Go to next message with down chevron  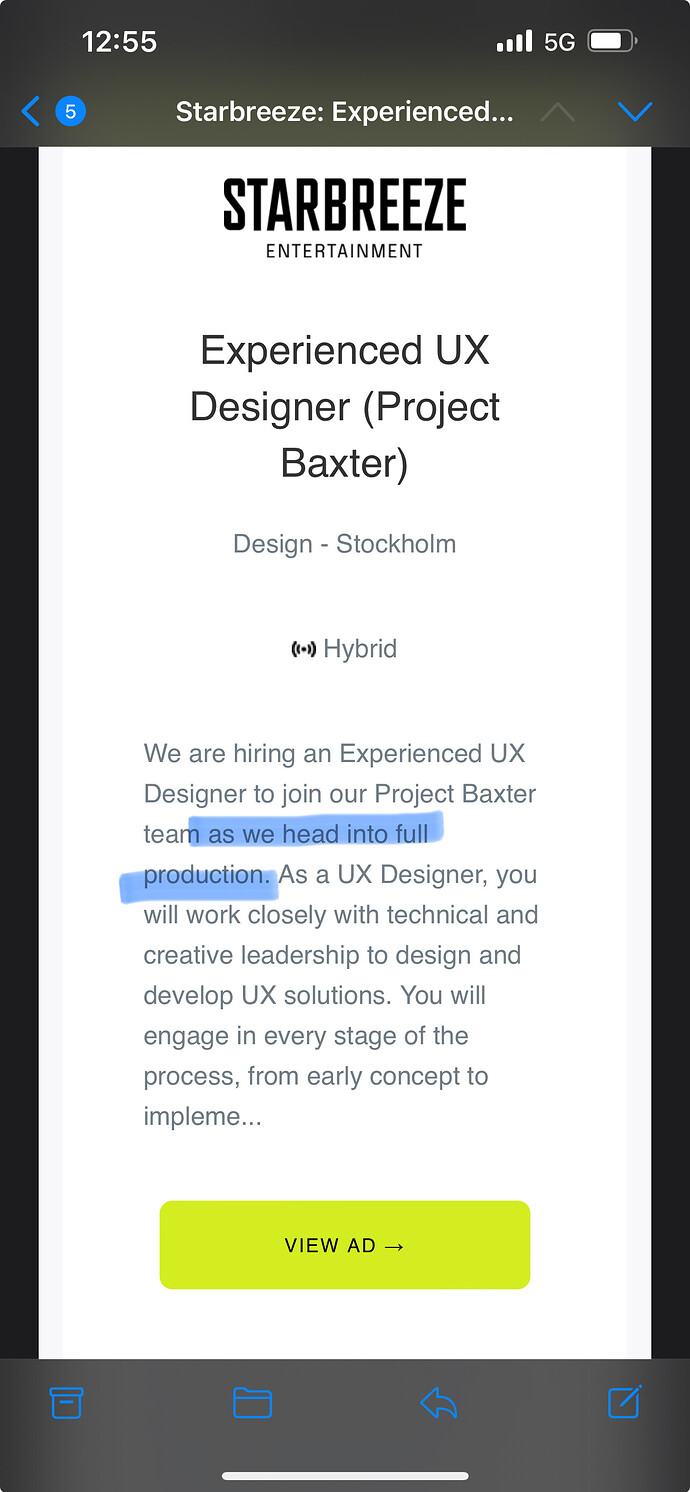point(635,112)
